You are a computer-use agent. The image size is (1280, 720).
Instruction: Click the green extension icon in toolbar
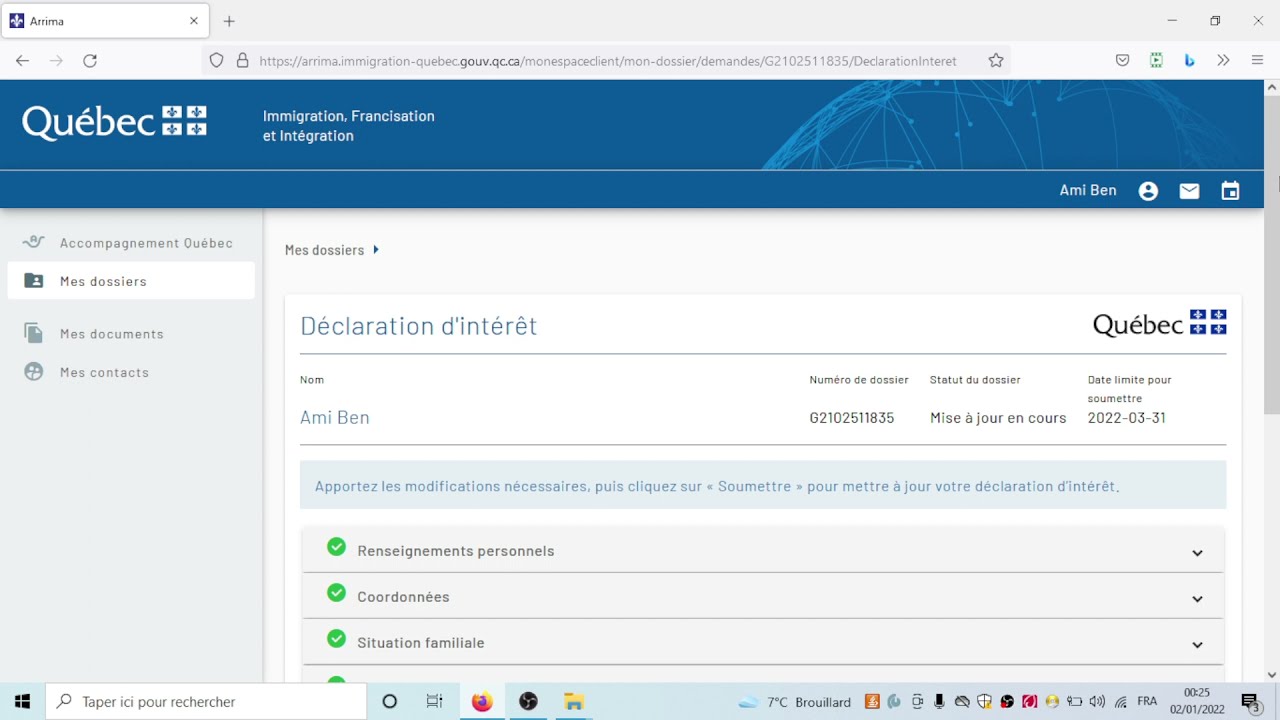pos(1156,61)
